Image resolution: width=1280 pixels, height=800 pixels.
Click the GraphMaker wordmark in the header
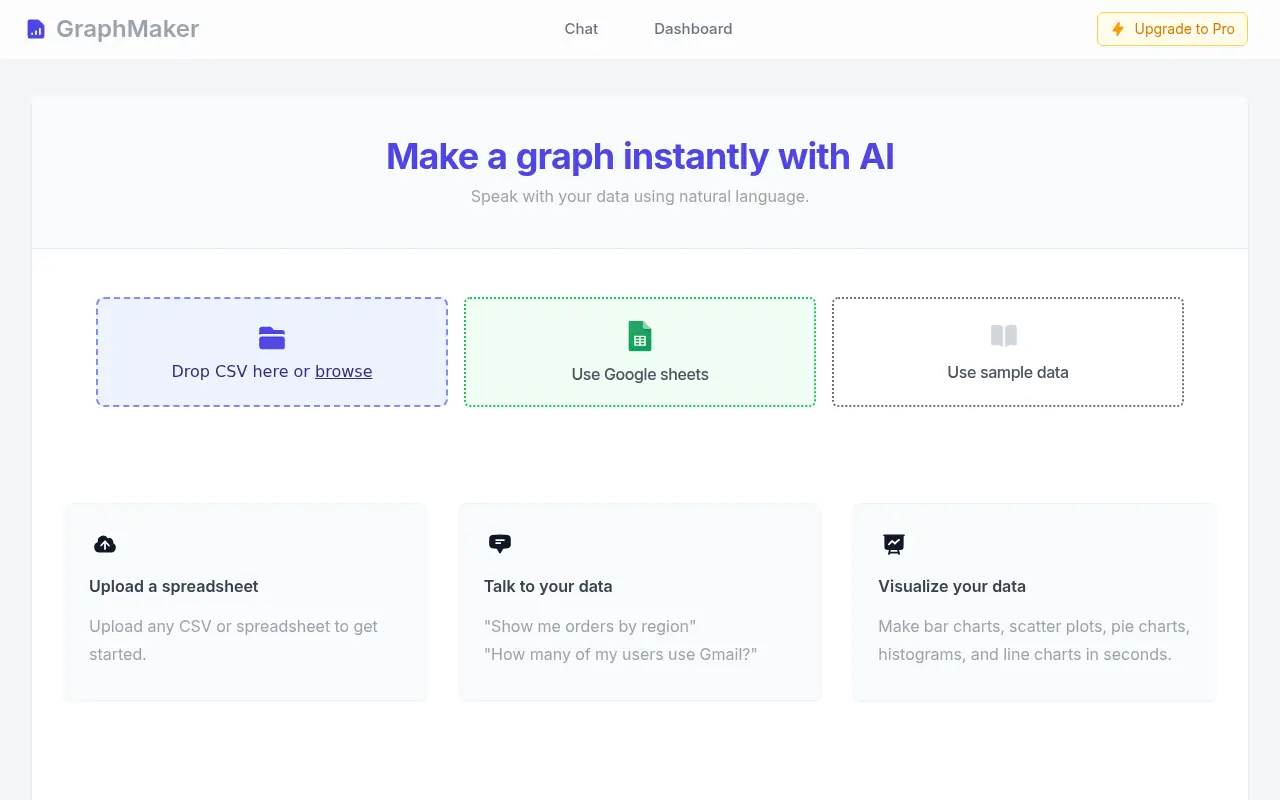[127, 29]
